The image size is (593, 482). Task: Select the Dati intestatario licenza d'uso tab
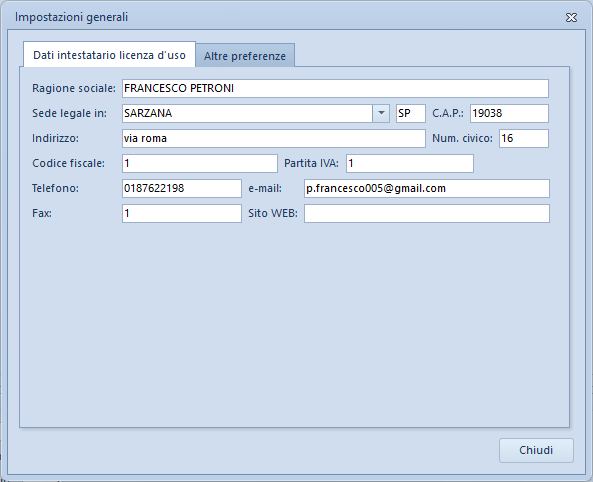[109, 54]
